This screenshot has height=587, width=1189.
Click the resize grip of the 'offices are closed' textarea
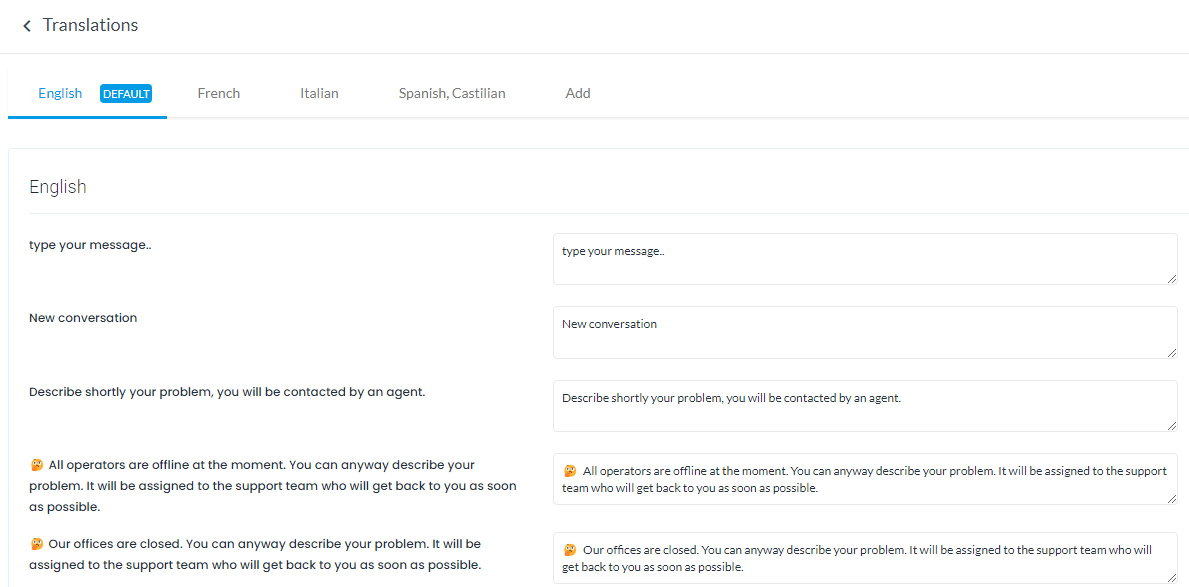1171,577
